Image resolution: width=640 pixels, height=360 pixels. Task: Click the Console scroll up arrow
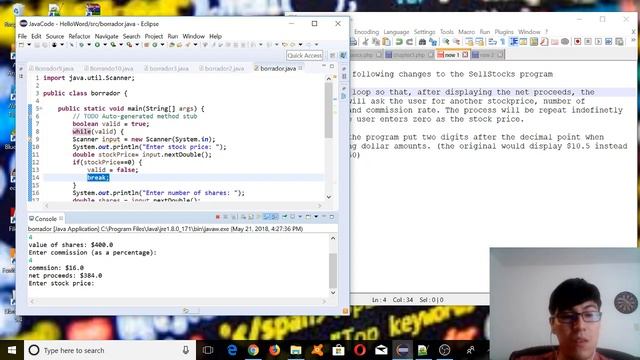tap(333, 238)
